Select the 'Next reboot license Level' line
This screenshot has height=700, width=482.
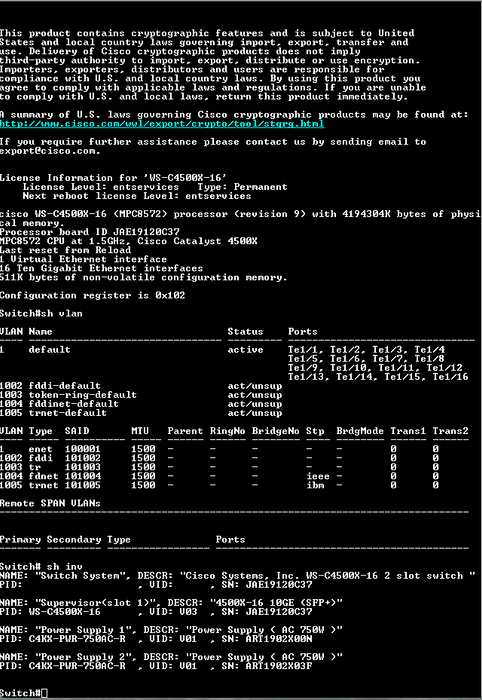(137, 196)
